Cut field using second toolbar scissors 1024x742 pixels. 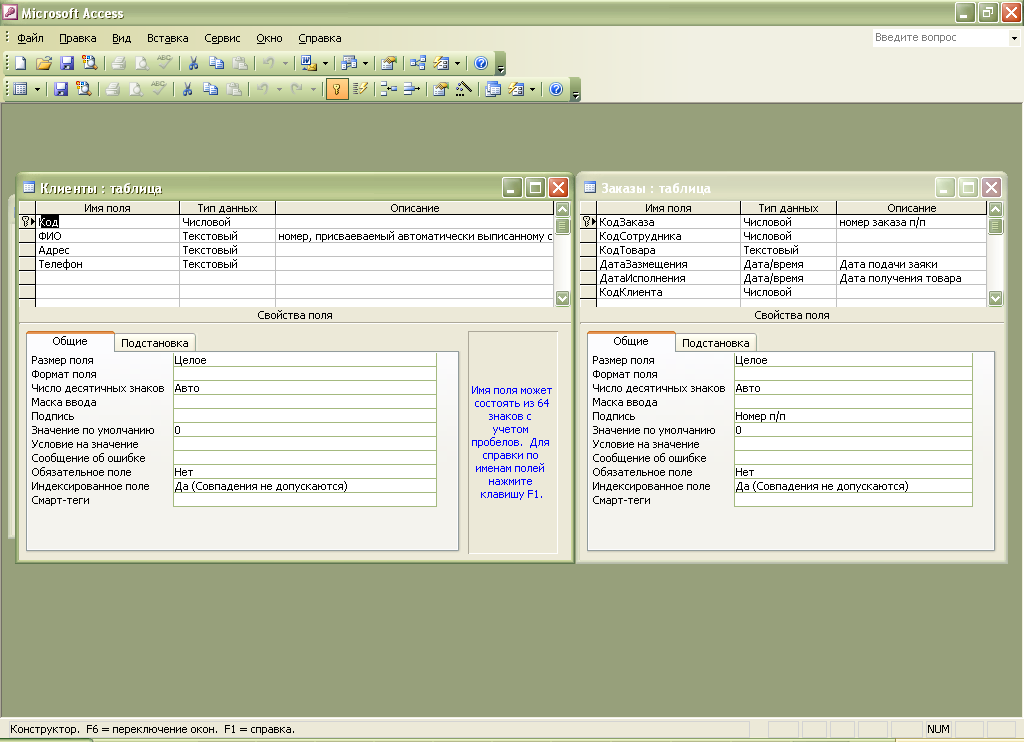pos(187,89)
